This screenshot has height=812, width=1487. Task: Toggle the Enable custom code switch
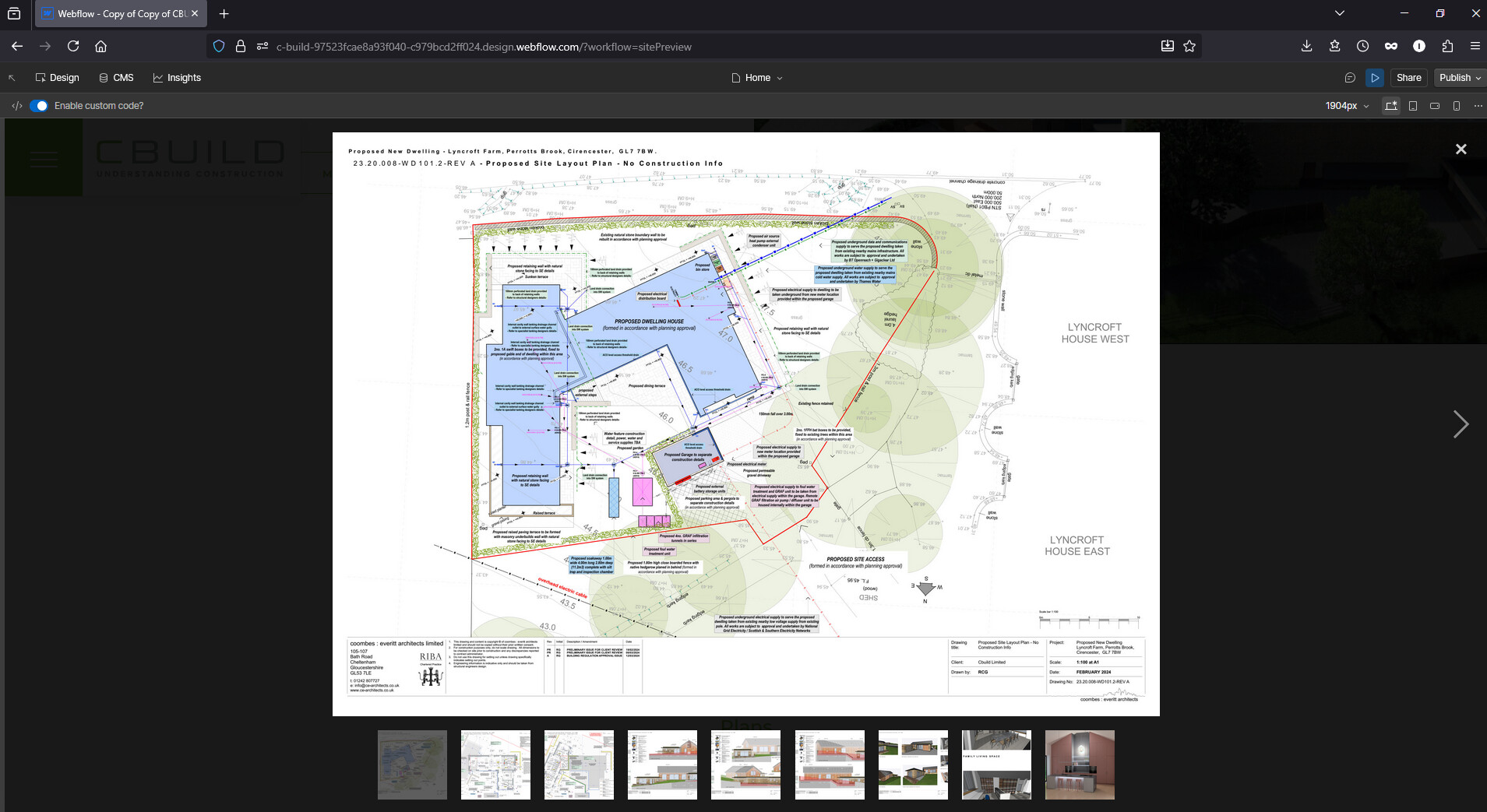tap(39, 106)
